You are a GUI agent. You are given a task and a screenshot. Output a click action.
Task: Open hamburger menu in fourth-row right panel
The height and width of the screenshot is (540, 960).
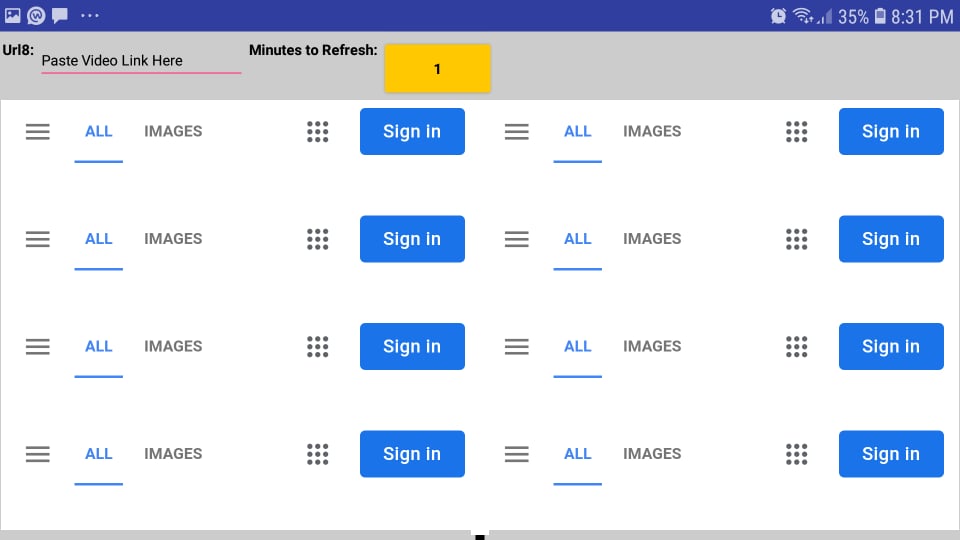point(517,454)
